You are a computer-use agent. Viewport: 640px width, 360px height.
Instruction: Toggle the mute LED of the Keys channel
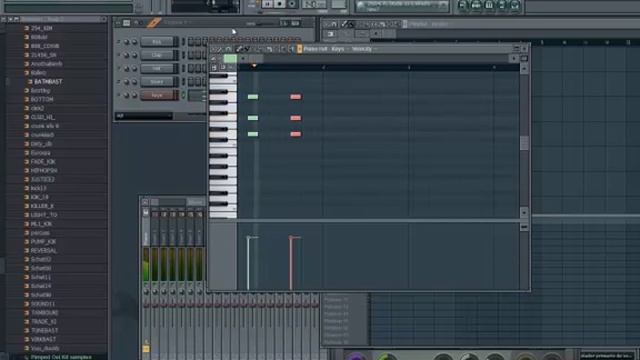[119, 95]
